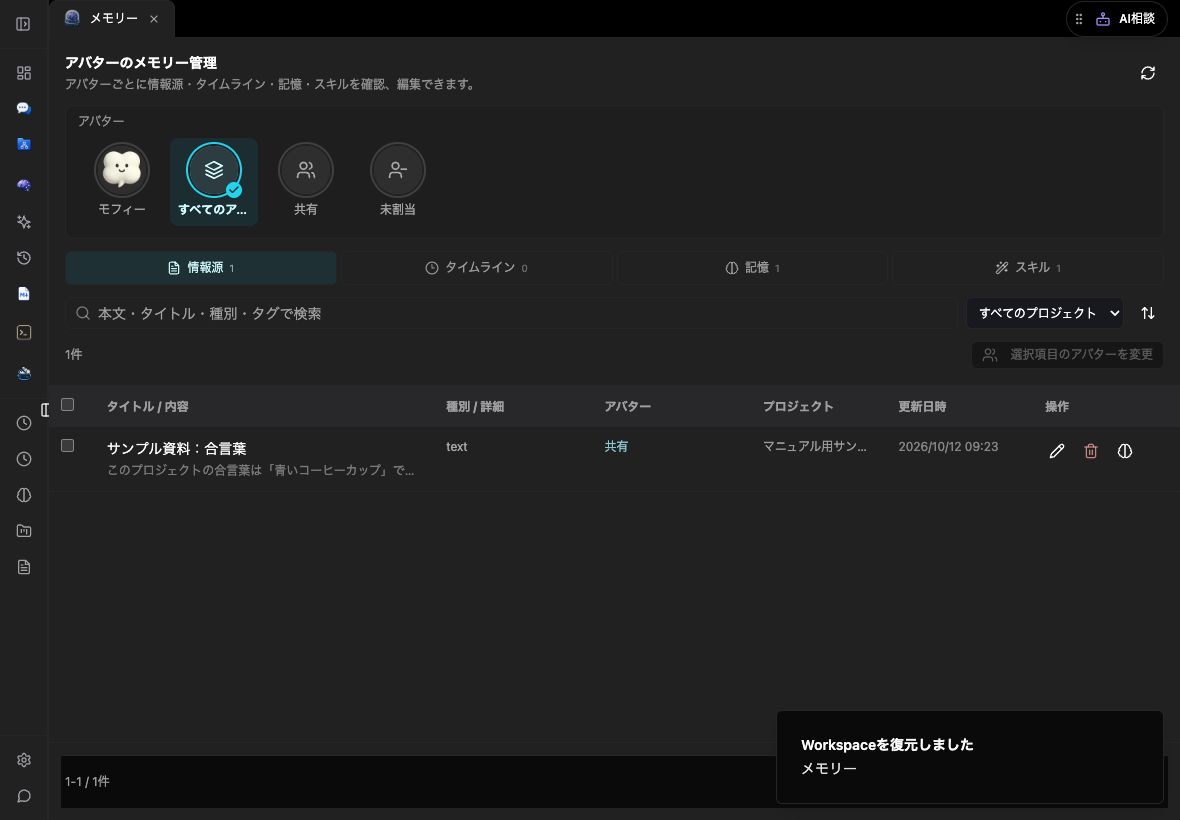Select the 共有 avatar filter
This screenshot has width=1180, height=820.
(306, 181)
